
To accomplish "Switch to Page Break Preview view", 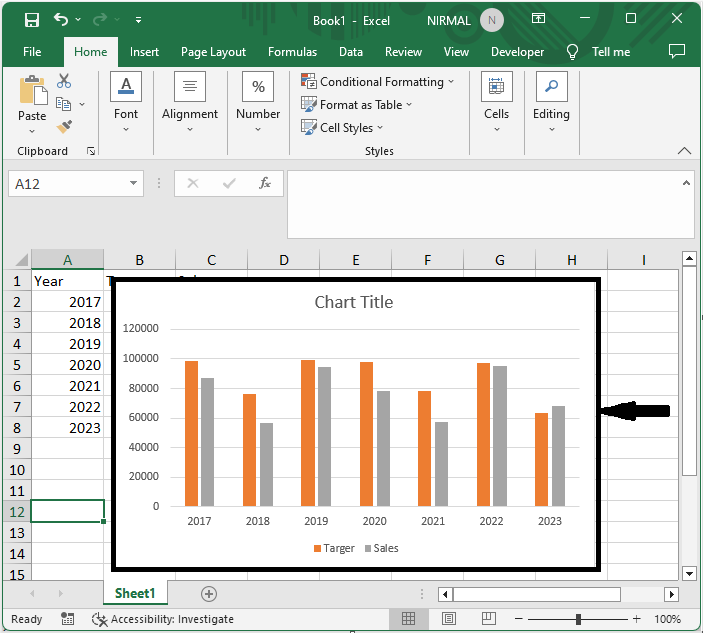I will point(490,619).
